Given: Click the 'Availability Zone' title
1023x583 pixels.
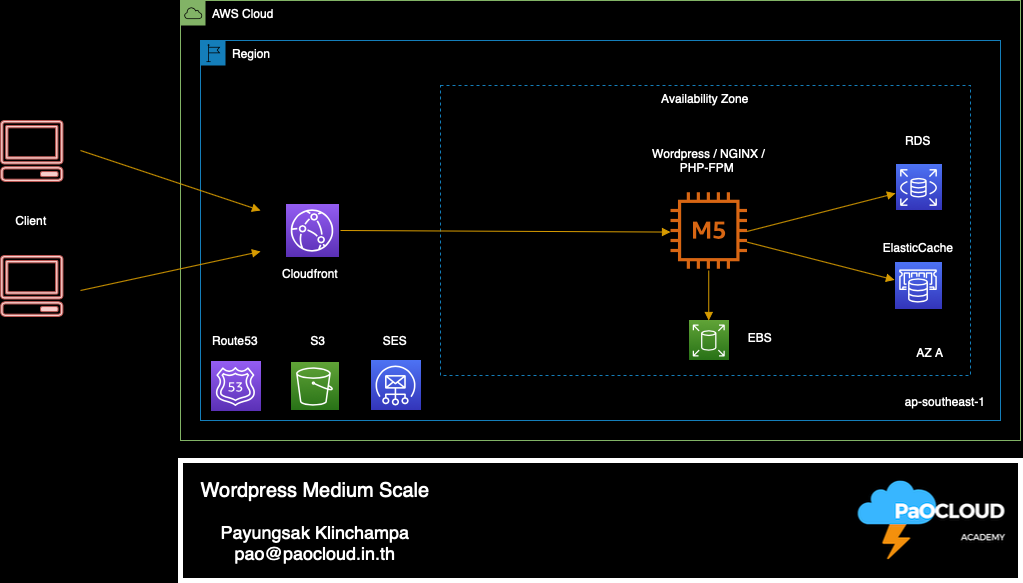Looking at the screenshot, I should point(705,98).
